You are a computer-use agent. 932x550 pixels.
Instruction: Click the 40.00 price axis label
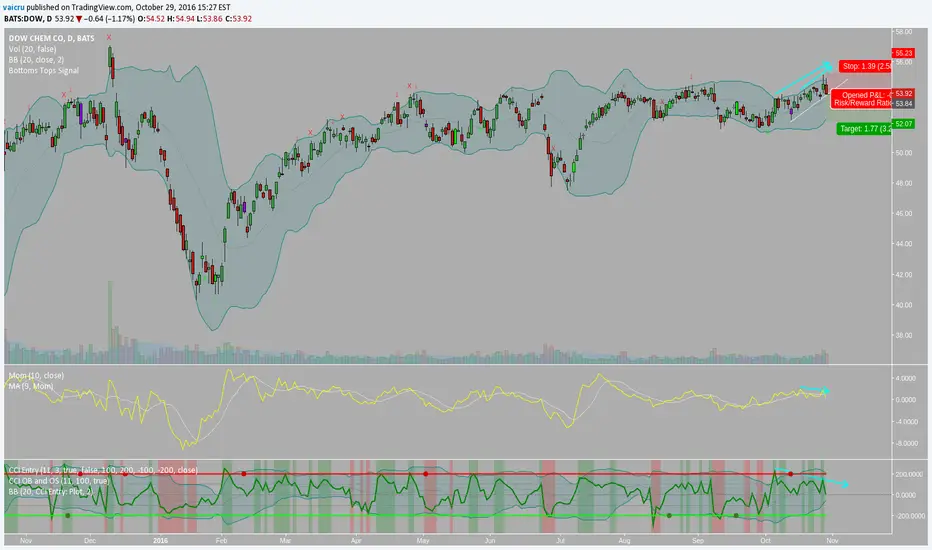[x=903, y=305]
